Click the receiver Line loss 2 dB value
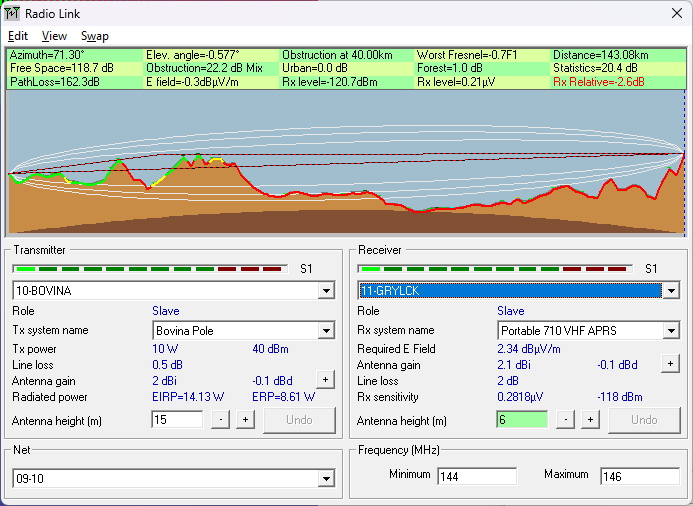 point(508,381)
